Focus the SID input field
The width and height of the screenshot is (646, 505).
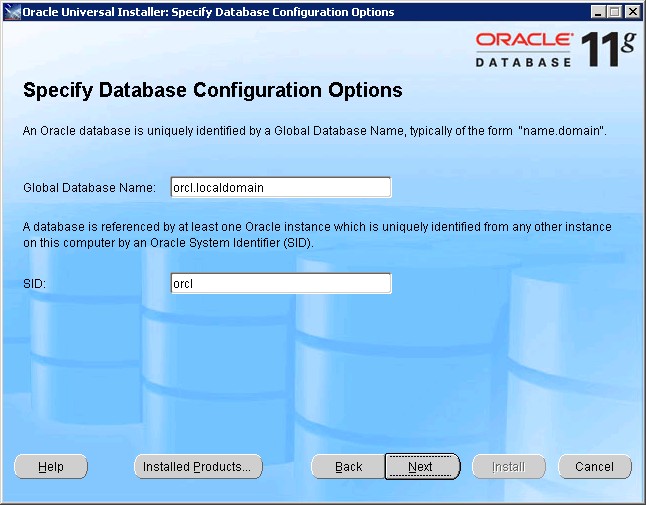point(281,283)
